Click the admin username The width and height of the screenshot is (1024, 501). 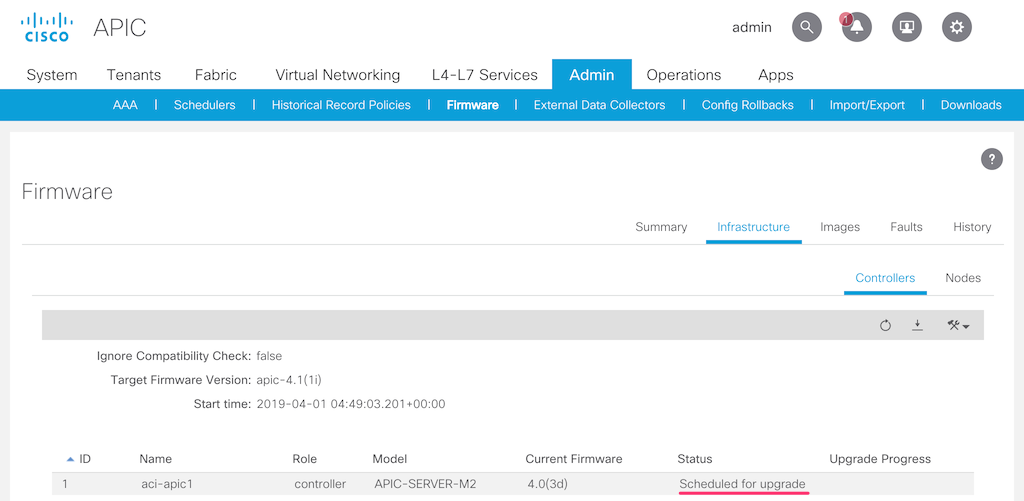[x=752, y=27]
